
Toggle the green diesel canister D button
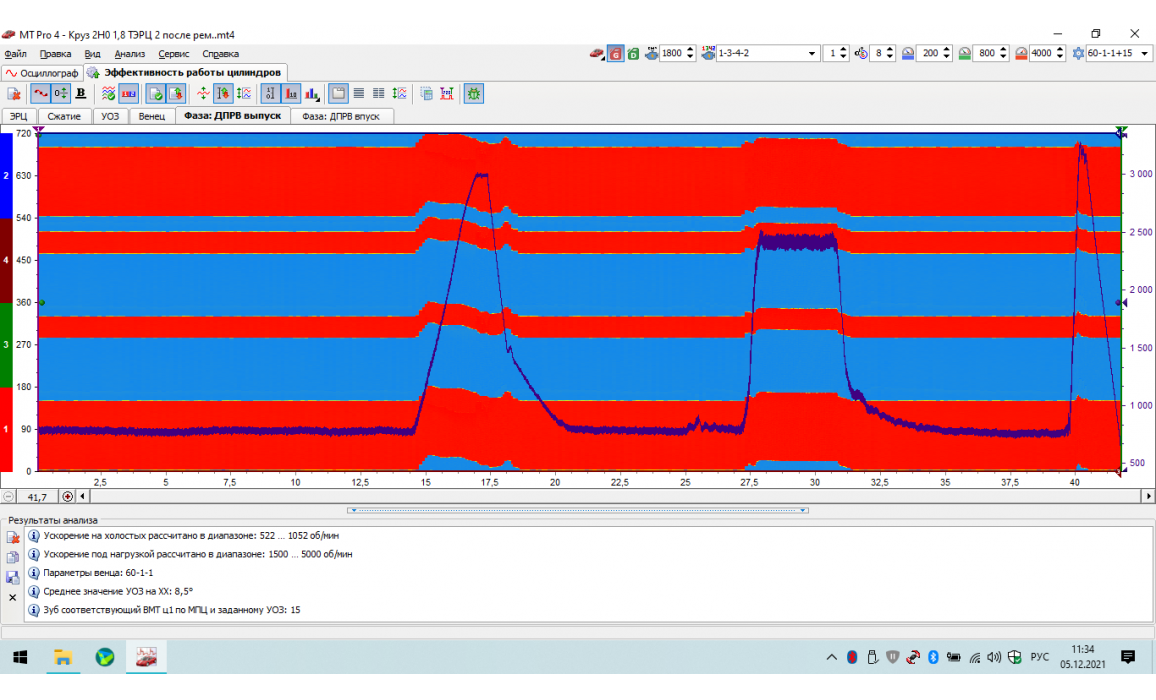click(x=633, y=53)
